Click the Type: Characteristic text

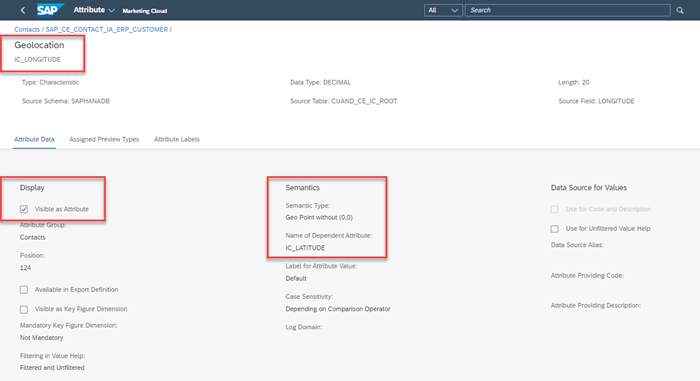click(x=50, y=83)
